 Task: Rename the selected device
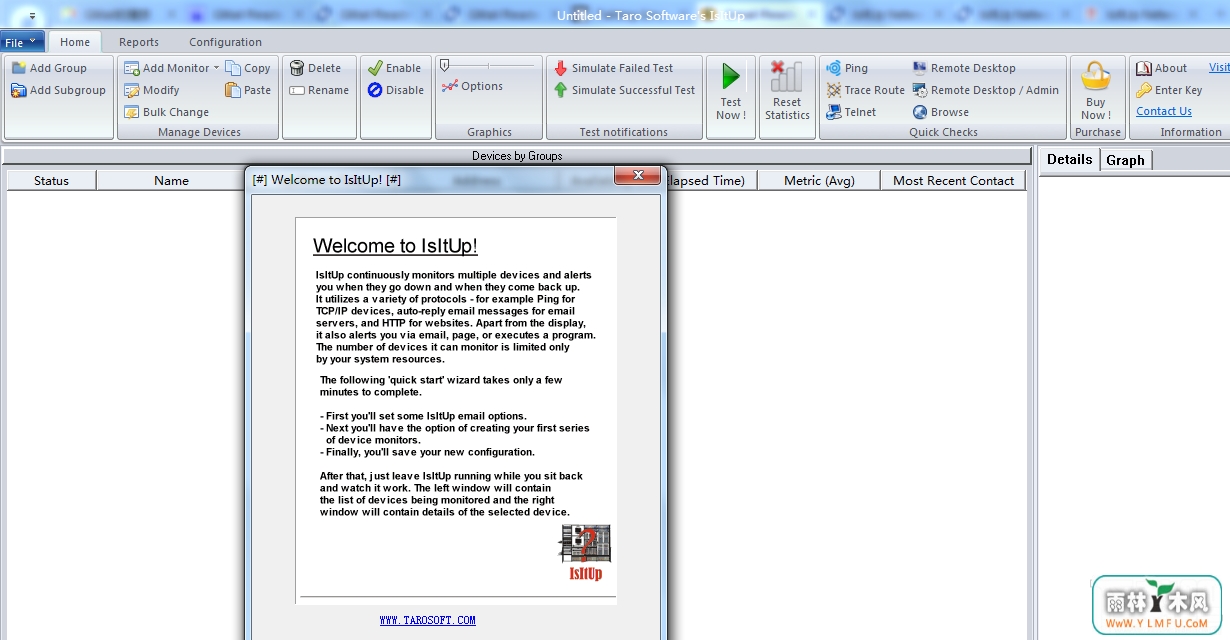pyautogui.click(x=319, y=90)
